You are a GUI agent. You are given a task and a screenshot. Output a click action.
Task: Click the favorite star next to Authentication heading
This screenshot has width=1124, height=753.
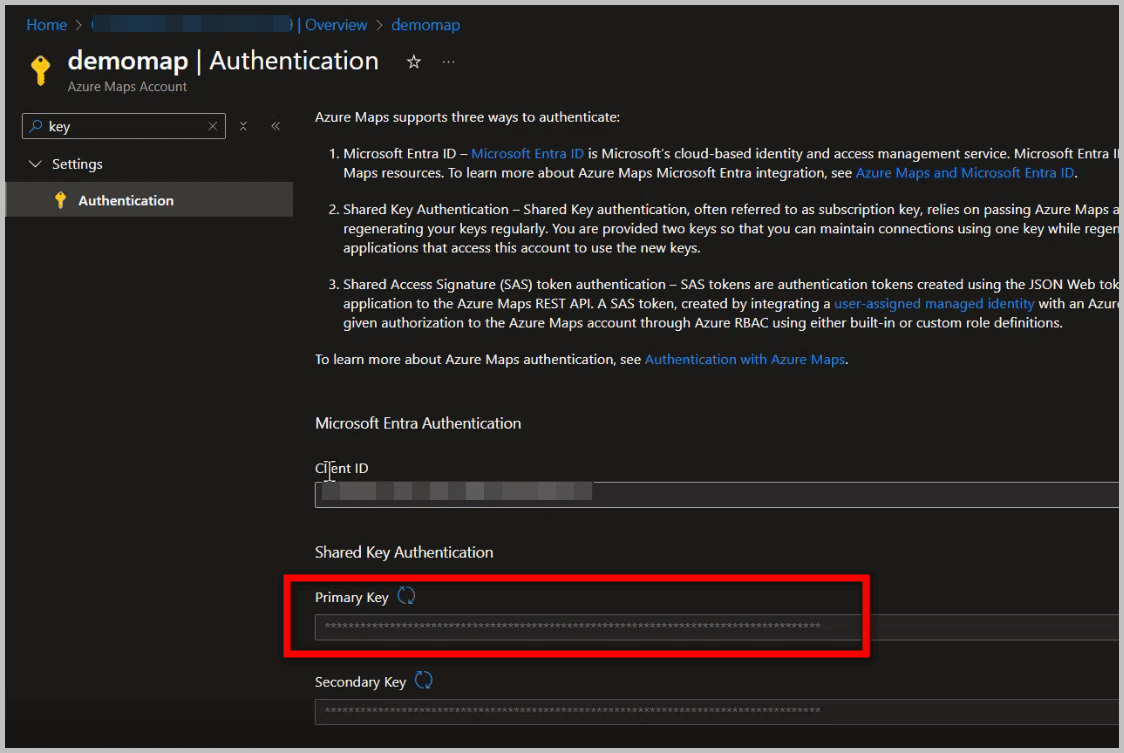(x=413, y=61)
